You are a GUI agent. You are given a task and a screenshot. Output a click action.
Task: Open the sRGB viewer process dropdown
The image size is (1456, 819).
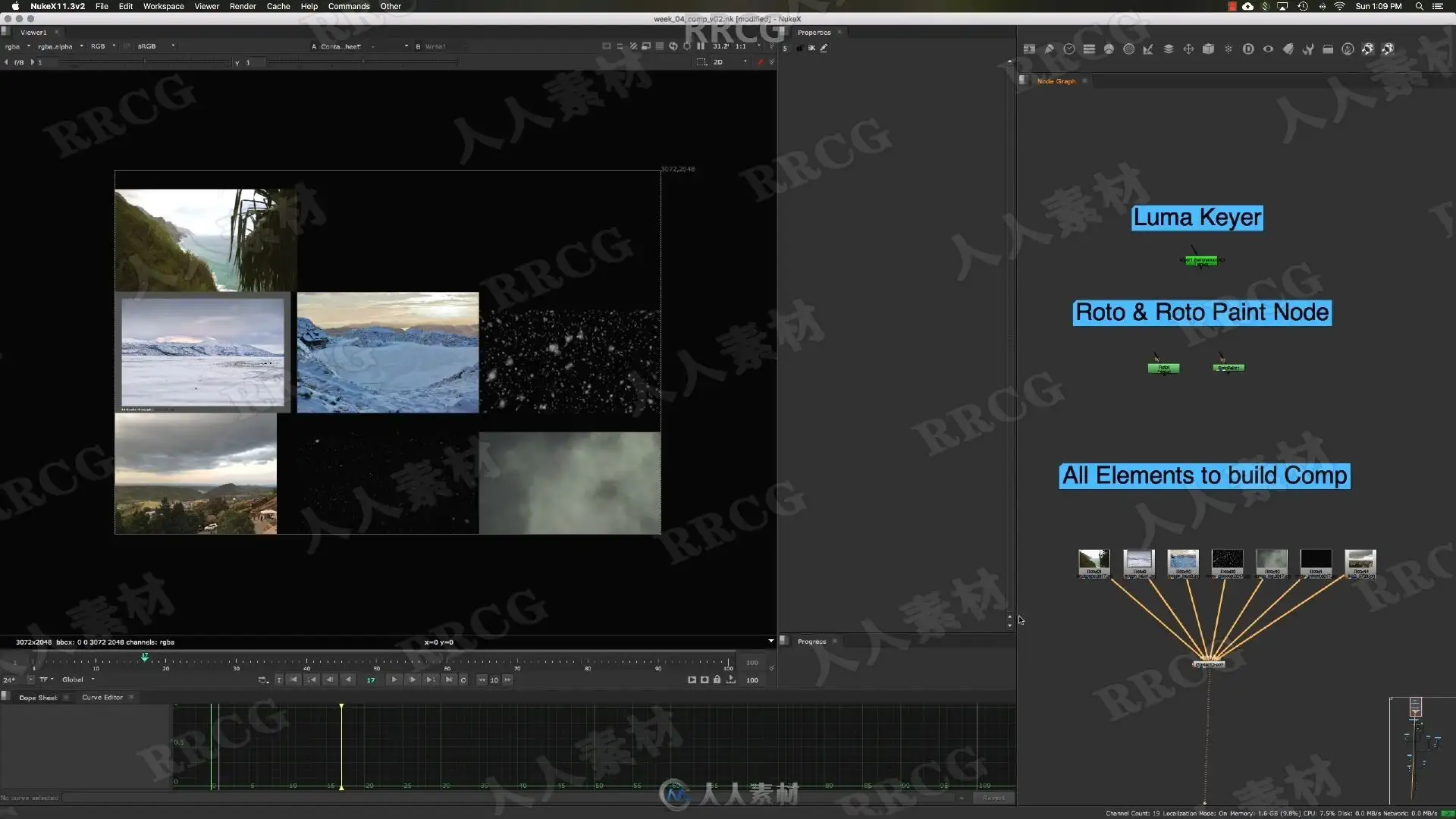(156, 46)
